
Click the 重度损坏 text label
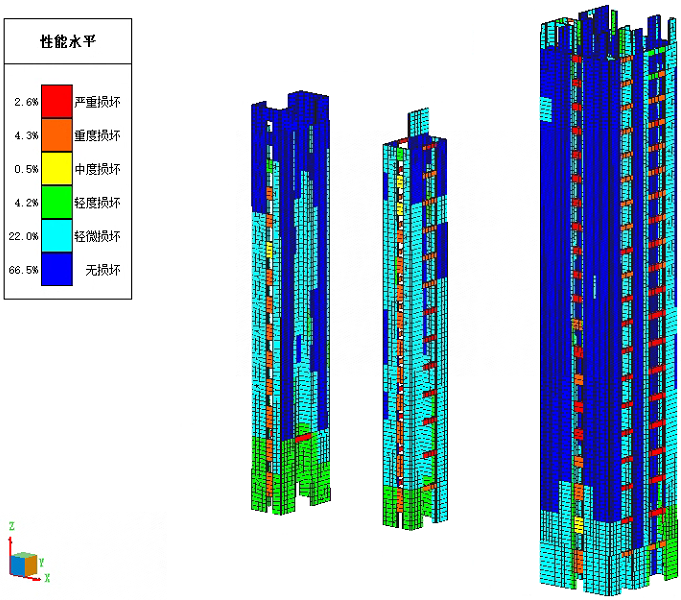[98, 135]
